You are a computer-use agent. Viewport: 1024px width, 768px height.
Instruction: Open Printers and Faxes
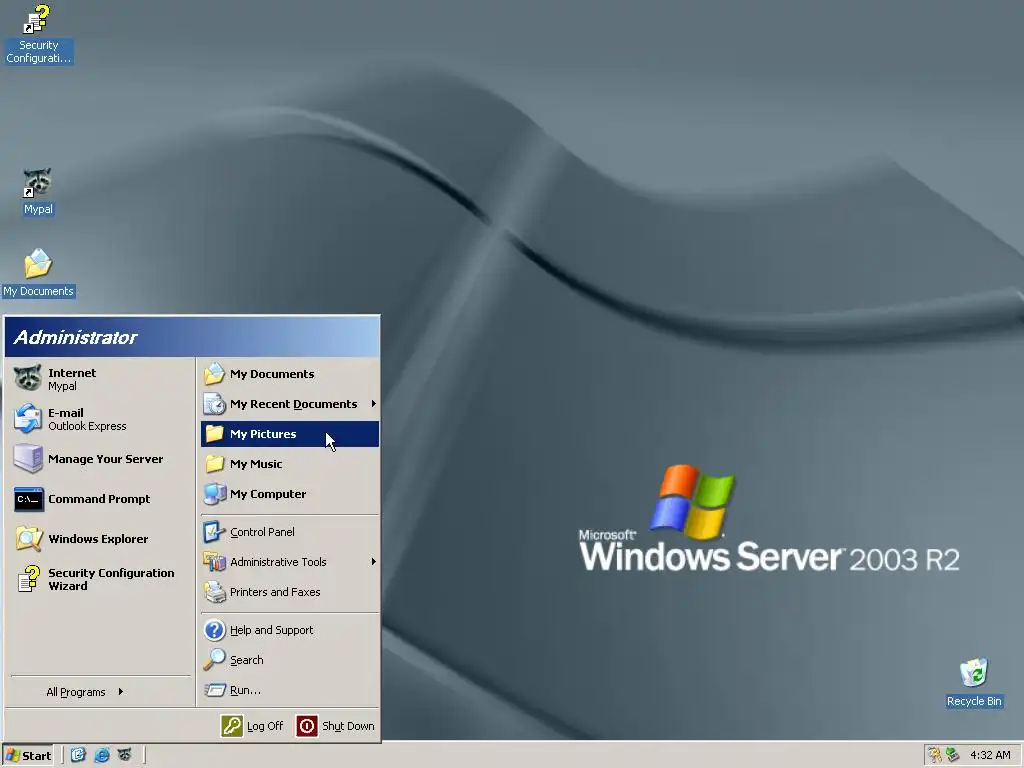290,592
